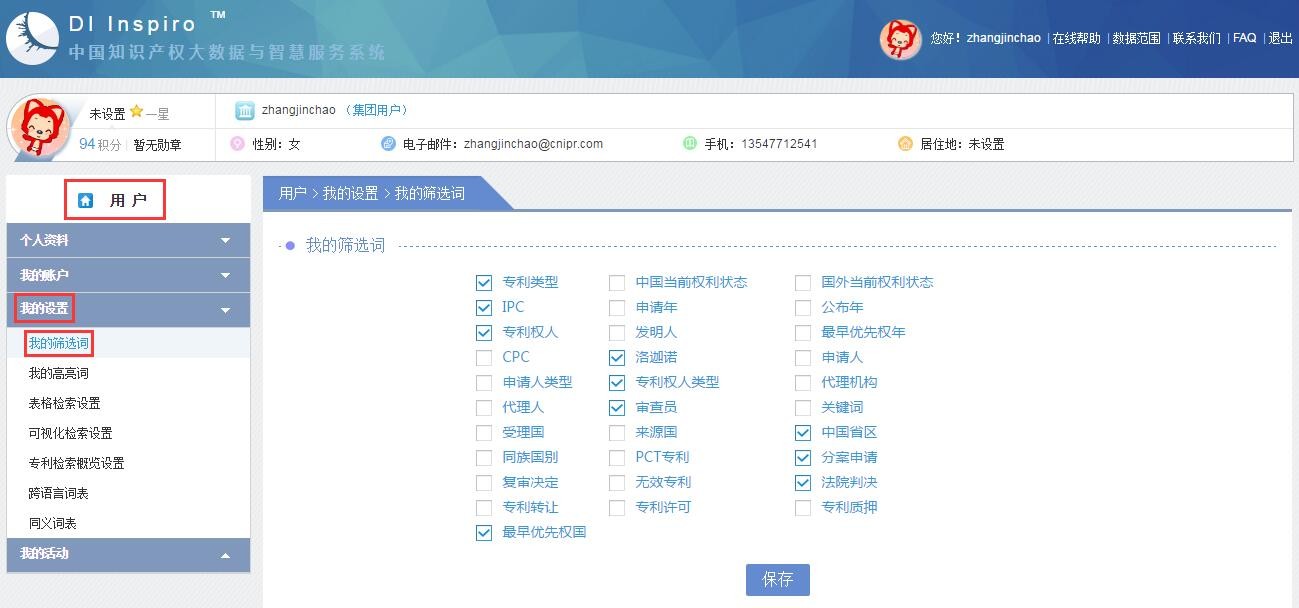Click the home icon beside 用户
1299x608 pixels.
pyautogui.click(x=86, y=200)
